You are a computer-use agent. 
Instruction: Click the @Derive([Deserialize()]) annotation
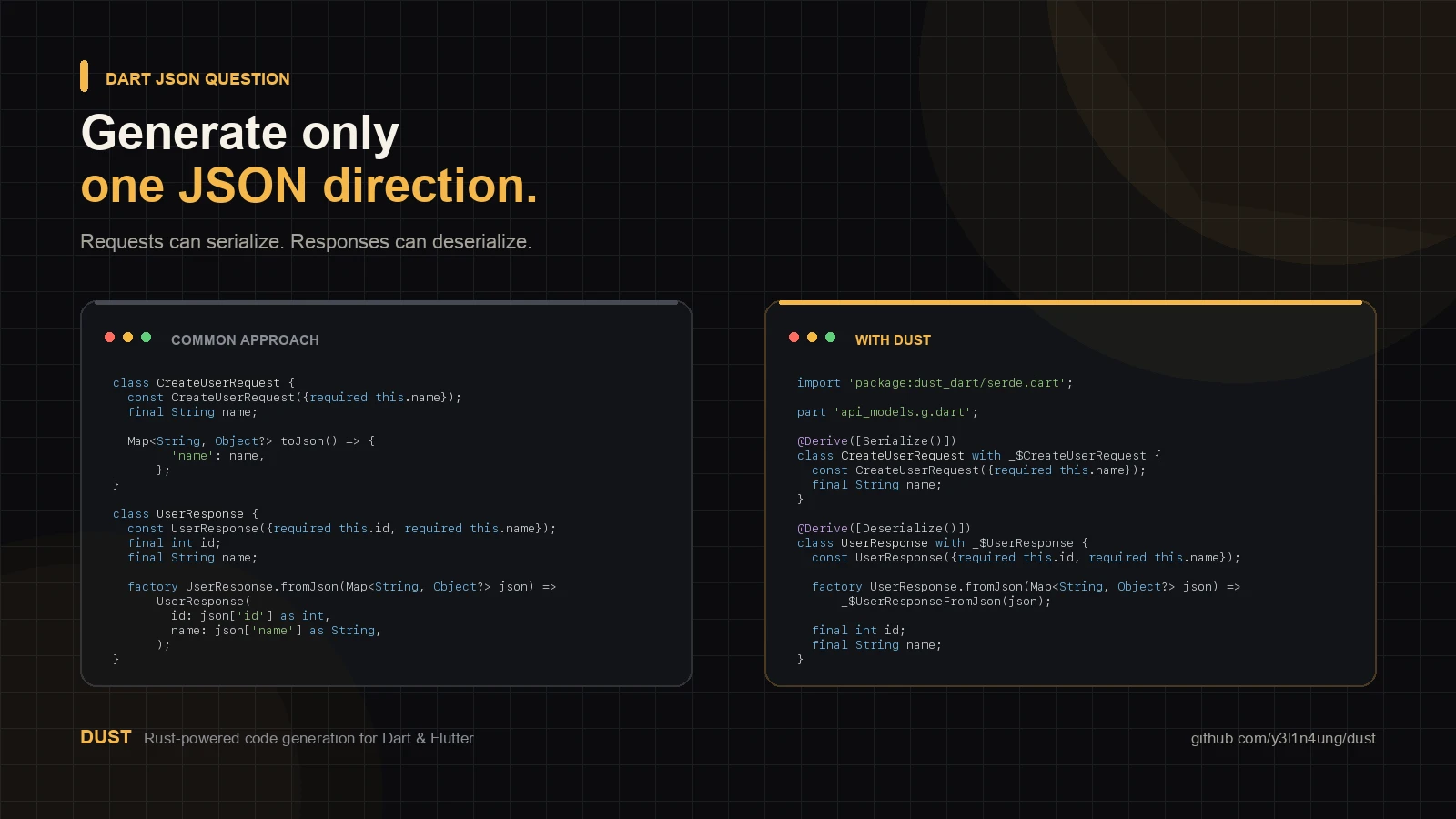(884, 529)
